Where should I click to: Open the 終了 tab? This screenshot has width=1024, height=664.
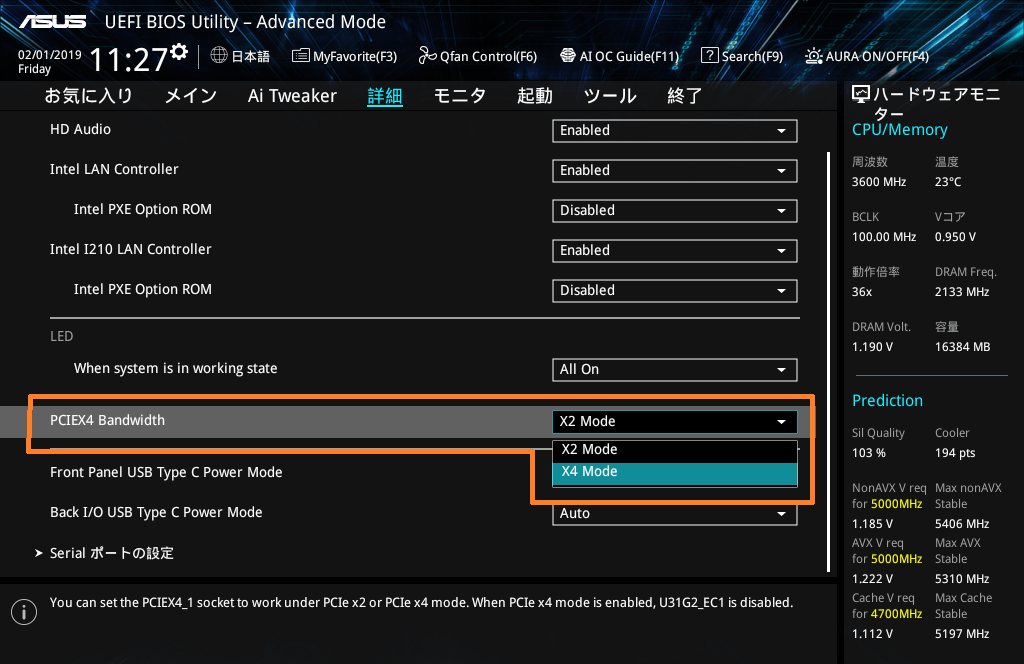[x=684, y=96]
